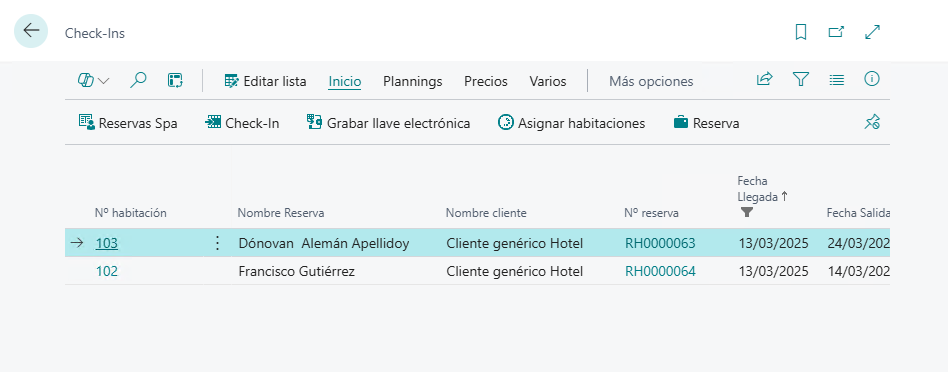Image resolution: width=948 pixels, height=372 pixels.
Task: Open row options for room 103
Action: [218, 243]
